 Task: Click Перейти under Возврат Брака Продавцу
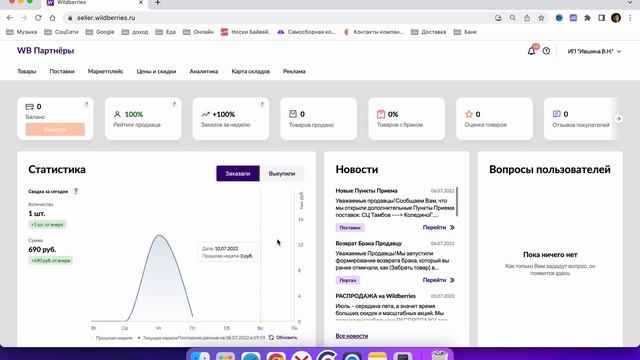pos(438,280)
